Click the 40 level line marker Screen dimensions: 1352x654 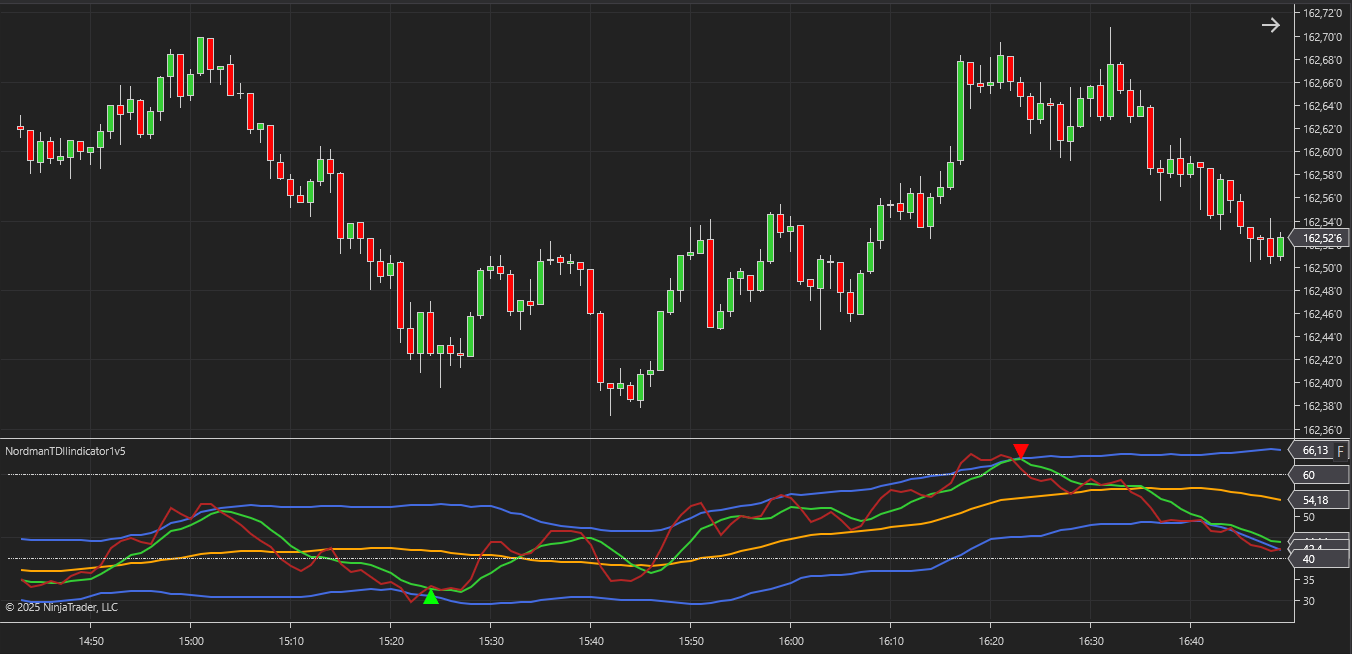1320,558
